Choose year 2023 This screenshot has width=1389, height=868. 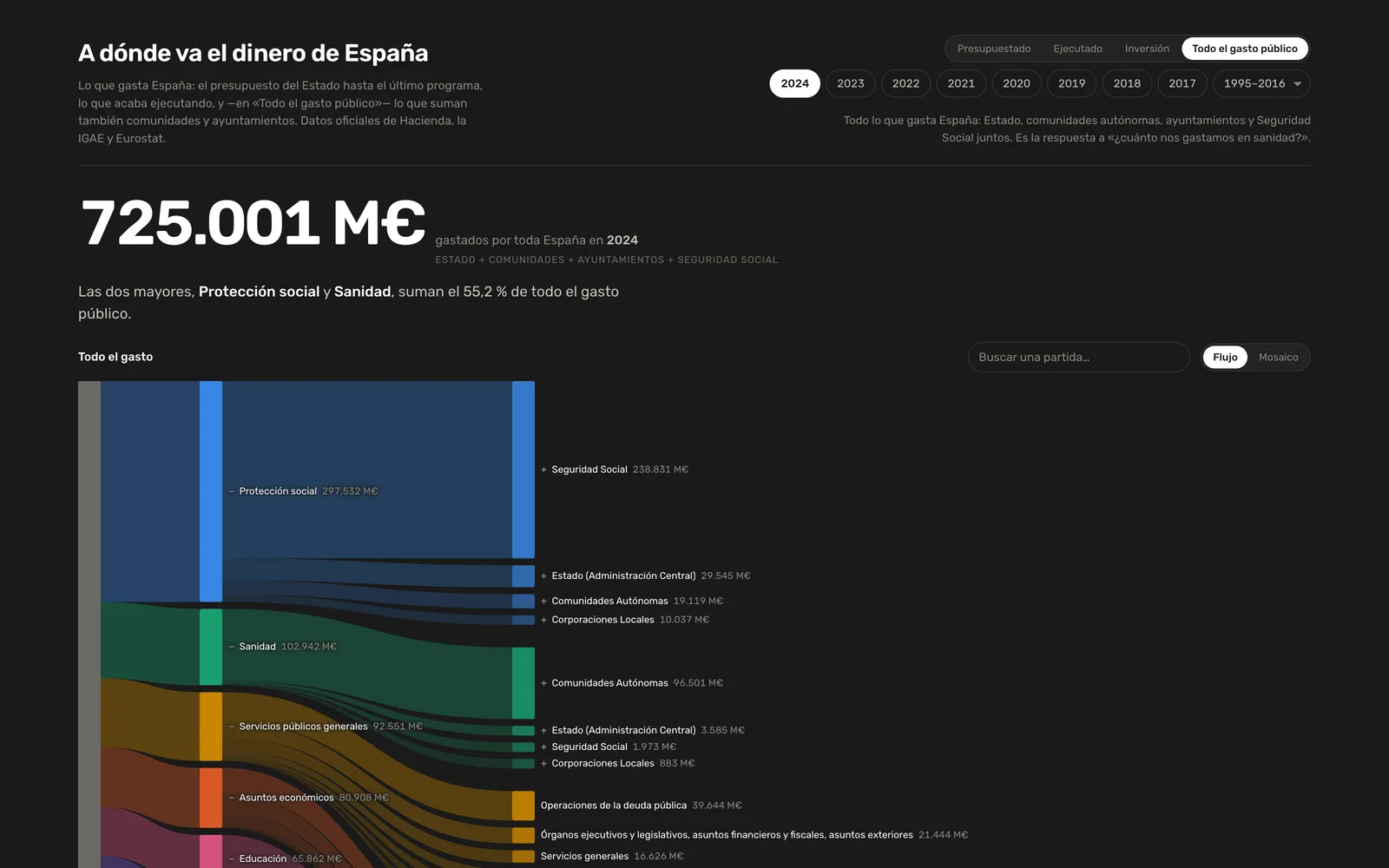(x=851, y=83)
